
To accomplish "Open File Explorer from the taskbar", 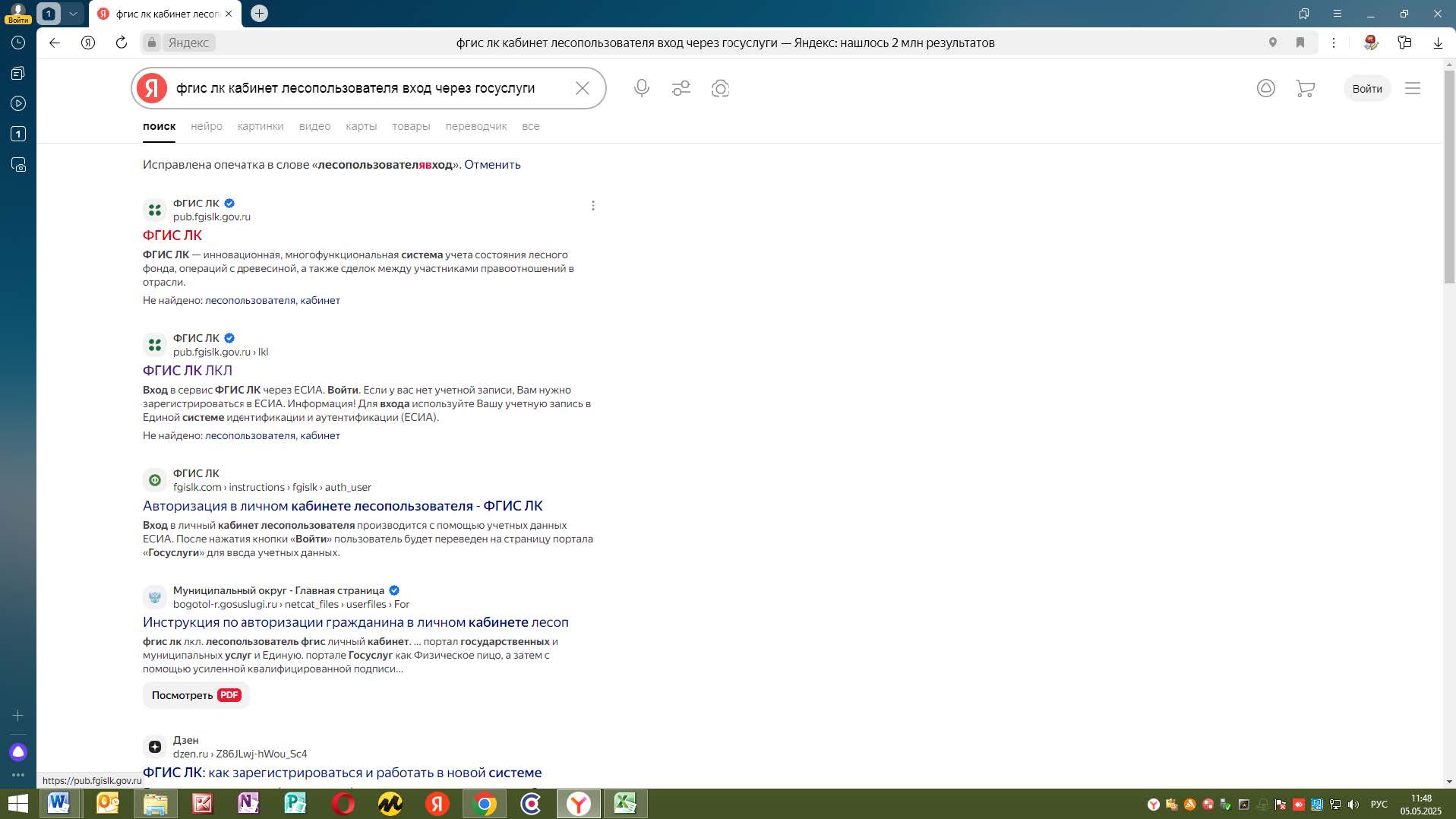I will pos(156,803).
